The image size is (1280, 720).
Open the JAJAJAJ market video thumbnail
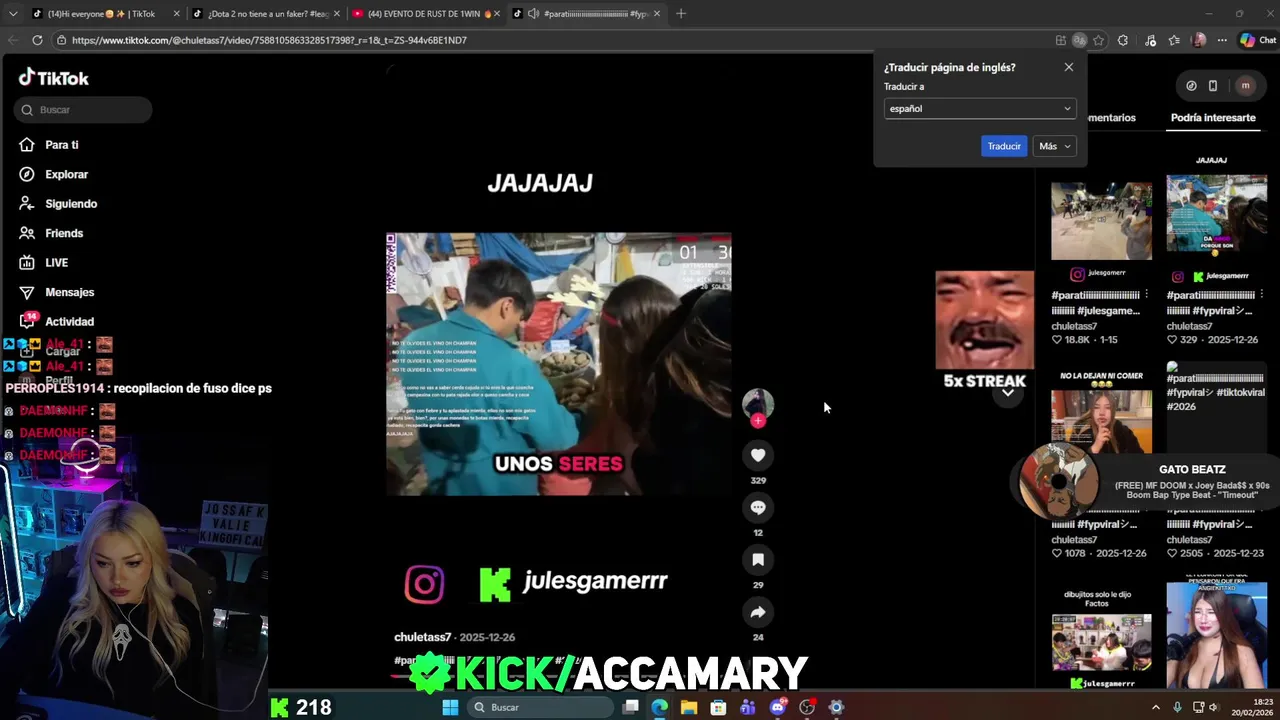coord(1216,214)
